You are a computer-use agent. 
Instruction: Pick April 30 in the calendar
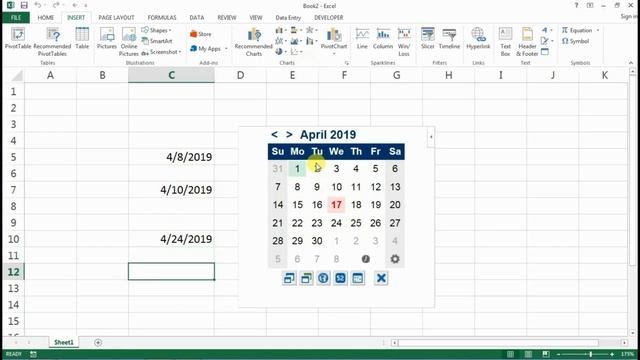[x=317, y=241]
